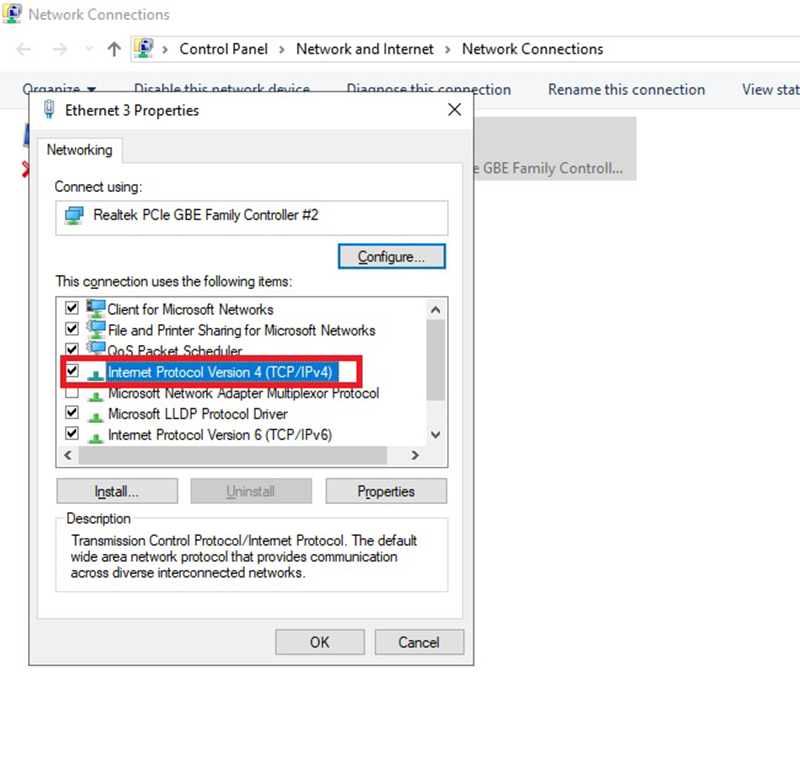Image resolution: width=800 pixels, height=768 pixels.
Task: Expand the chevron after Control Panel
Action: click(x=282, y=49)
